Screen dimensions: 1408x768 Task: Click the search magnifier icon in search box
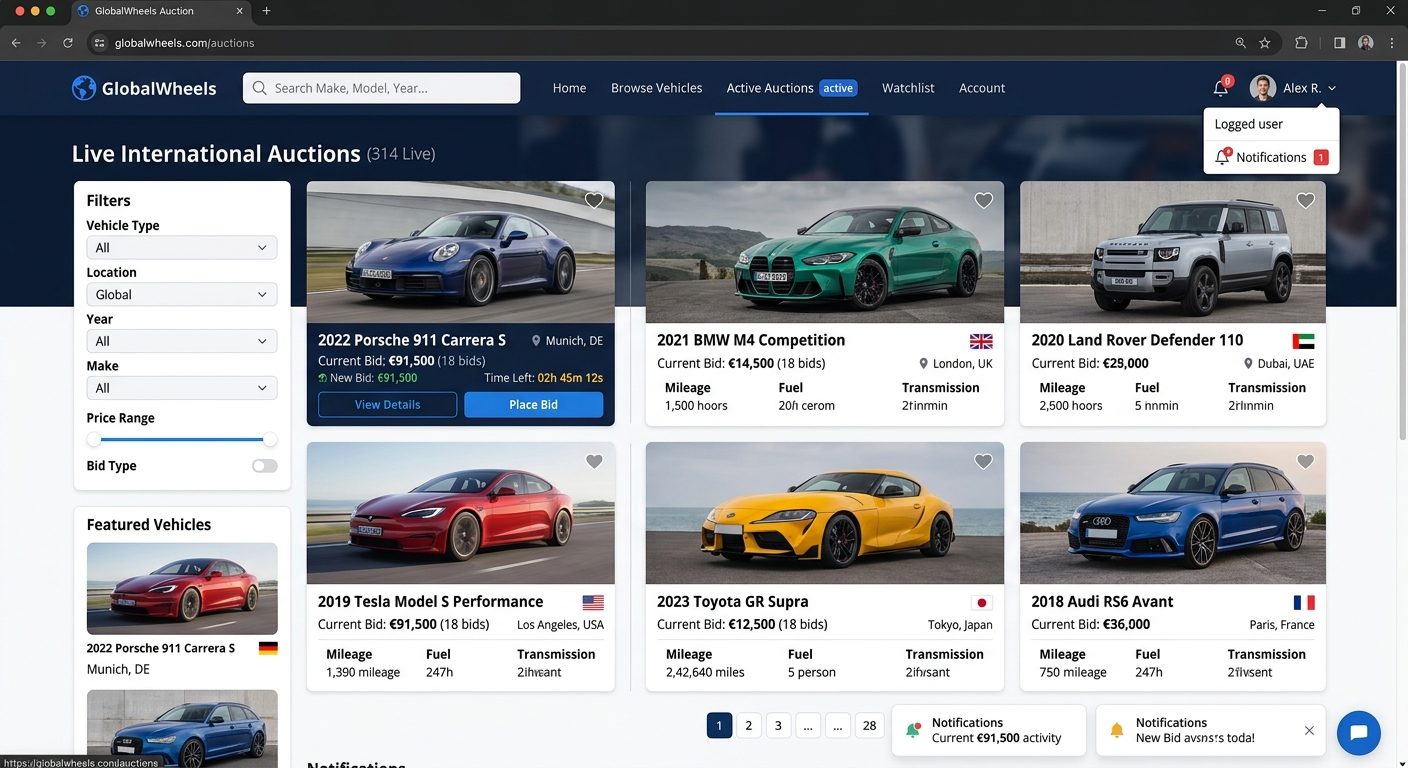[259, 88]
